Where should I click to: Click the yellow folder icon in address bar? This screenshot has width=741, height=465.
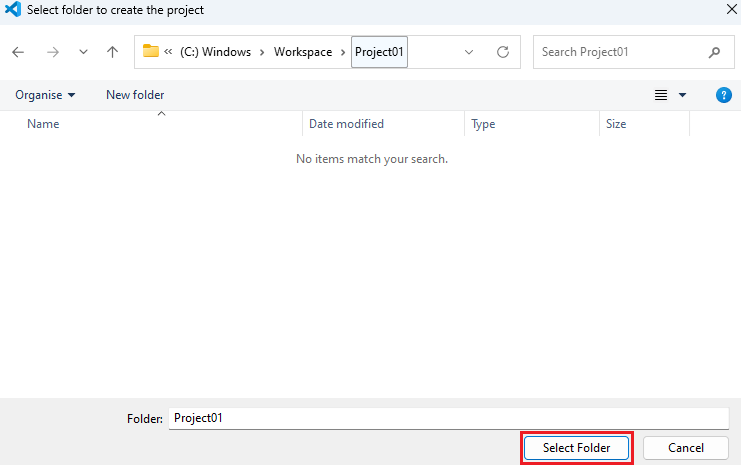(x=151, y=52)
